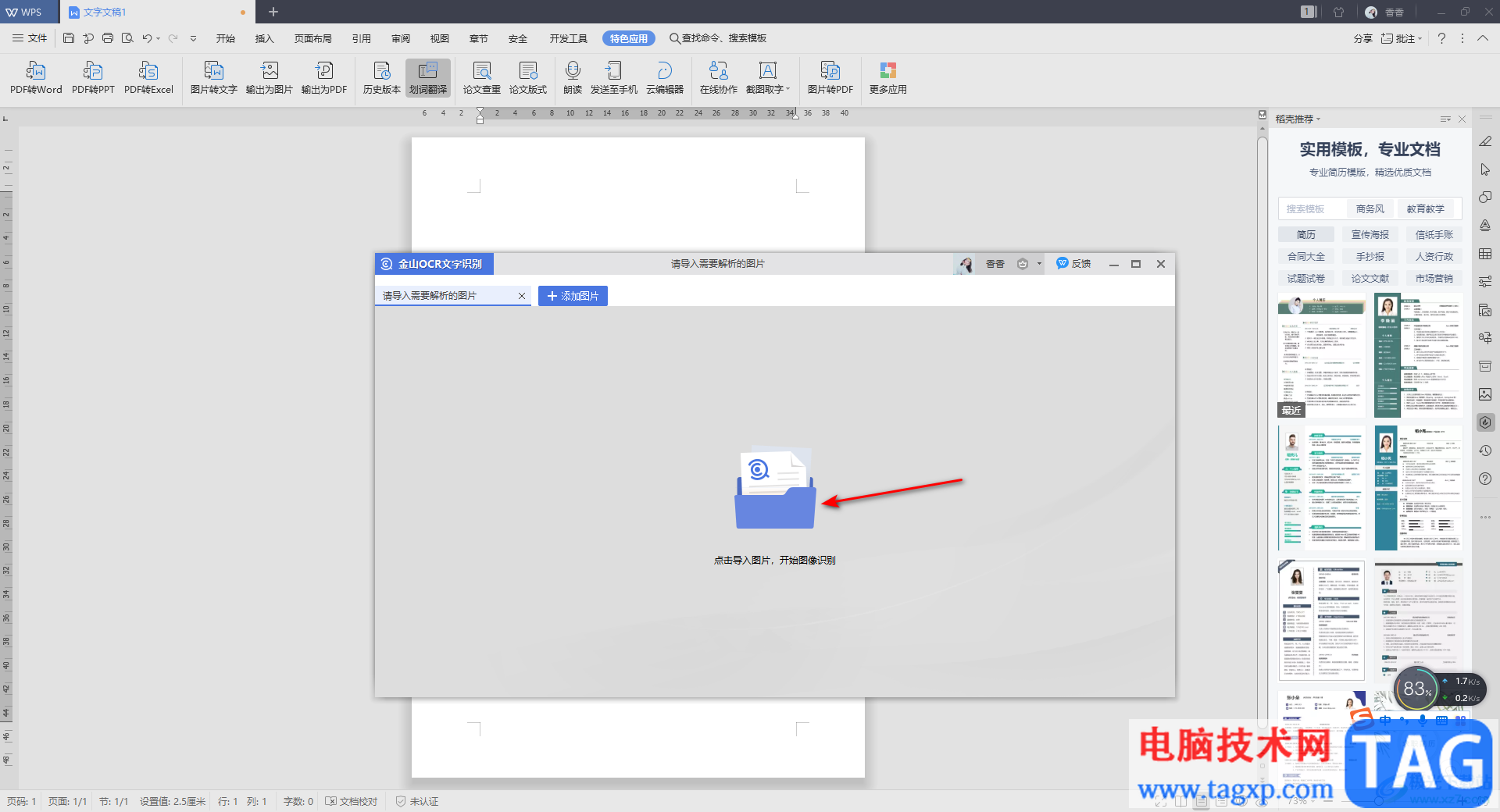The width and height of the screenshot is (1500, 812).
Task: Select the 教育教学 template tag
Action: click(1425, 209)
